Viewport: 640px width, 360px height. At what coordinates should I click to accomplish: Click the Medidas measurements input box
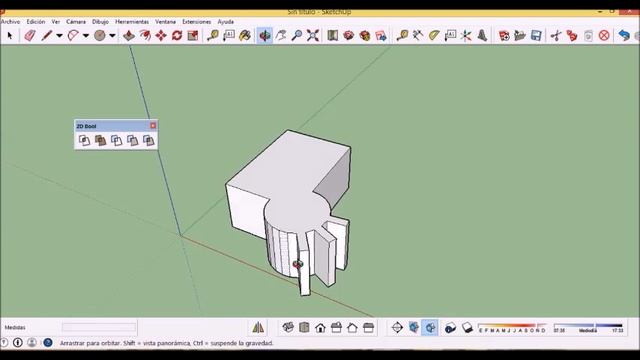coord(99,327)
